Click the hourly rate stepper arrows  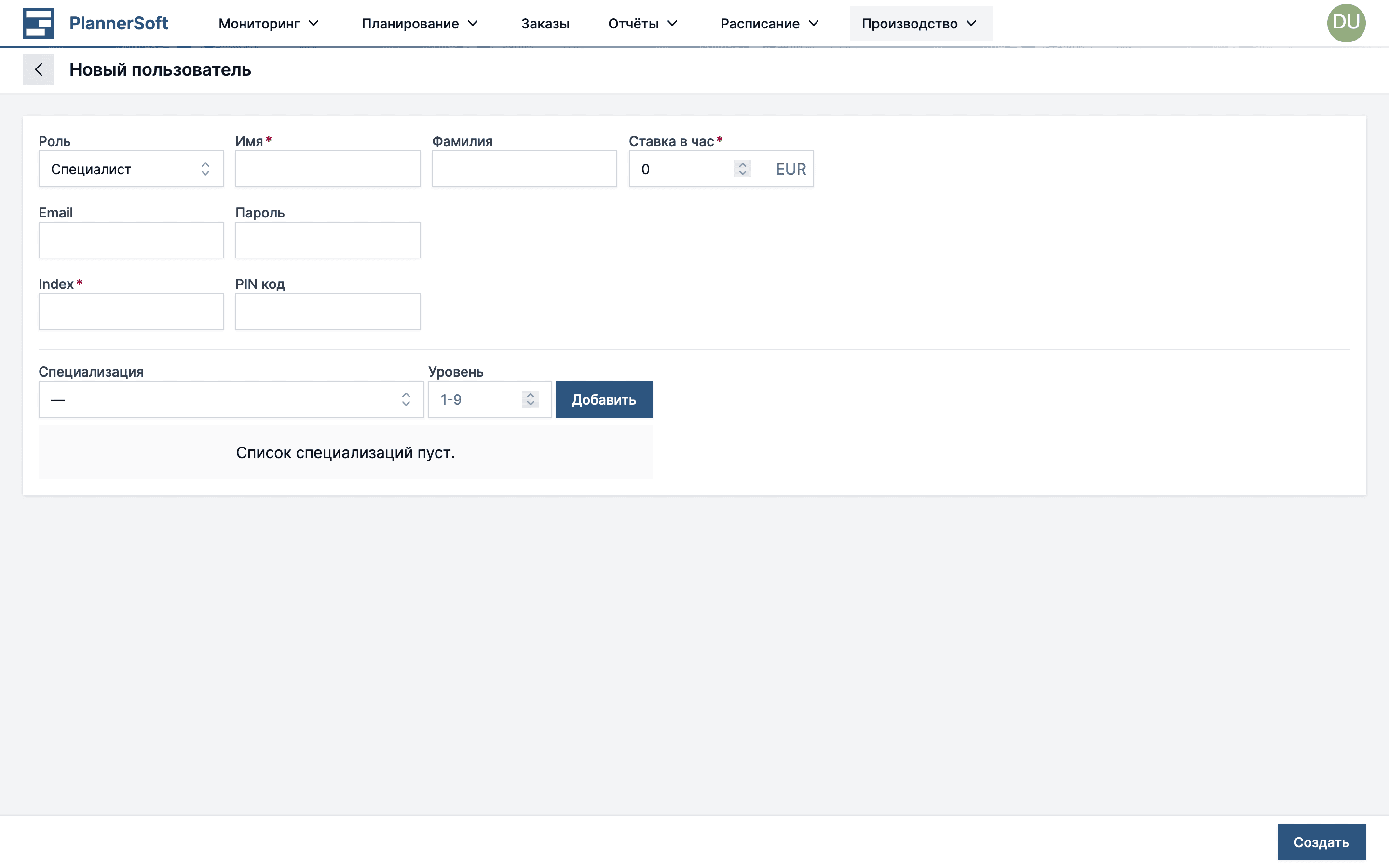pyautogui.click(x=742, y=169)
